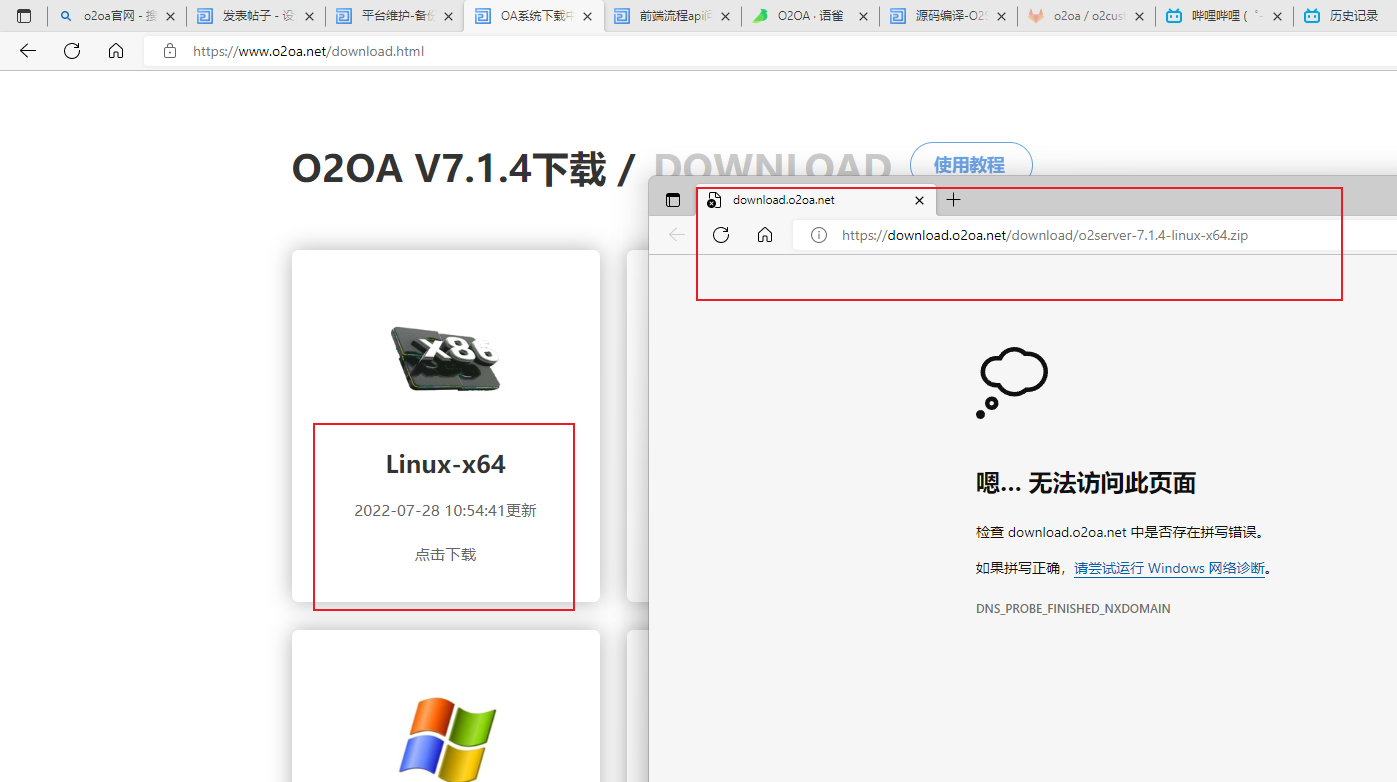Switch to the 平台维护-备份 tab
Image resolution: width=1397 pixels, height=782 pixels.
(x=394, y=16)
